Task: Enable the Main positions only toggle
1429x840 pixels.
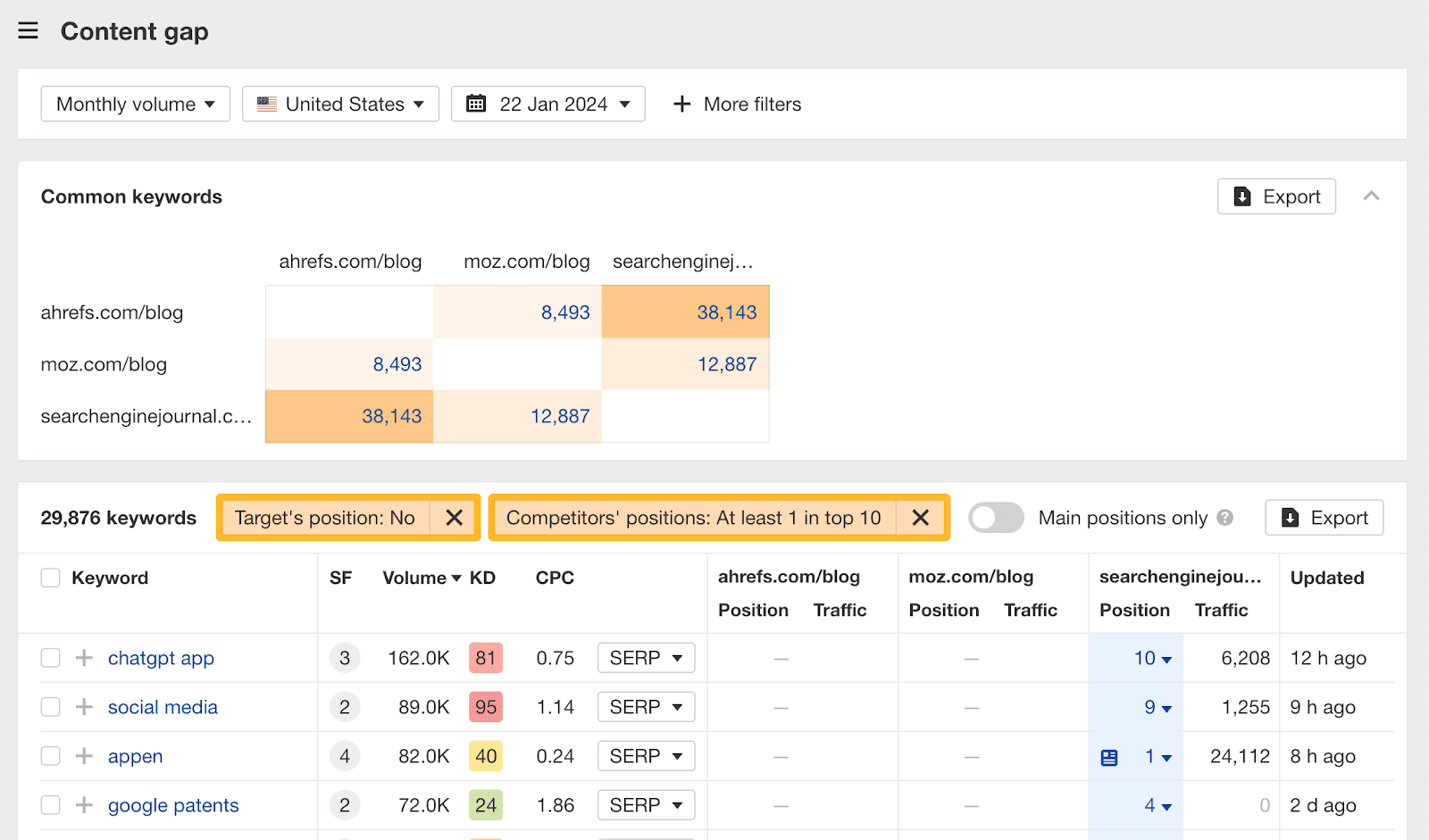Action: pyautogui.click(x=996, y=518)
